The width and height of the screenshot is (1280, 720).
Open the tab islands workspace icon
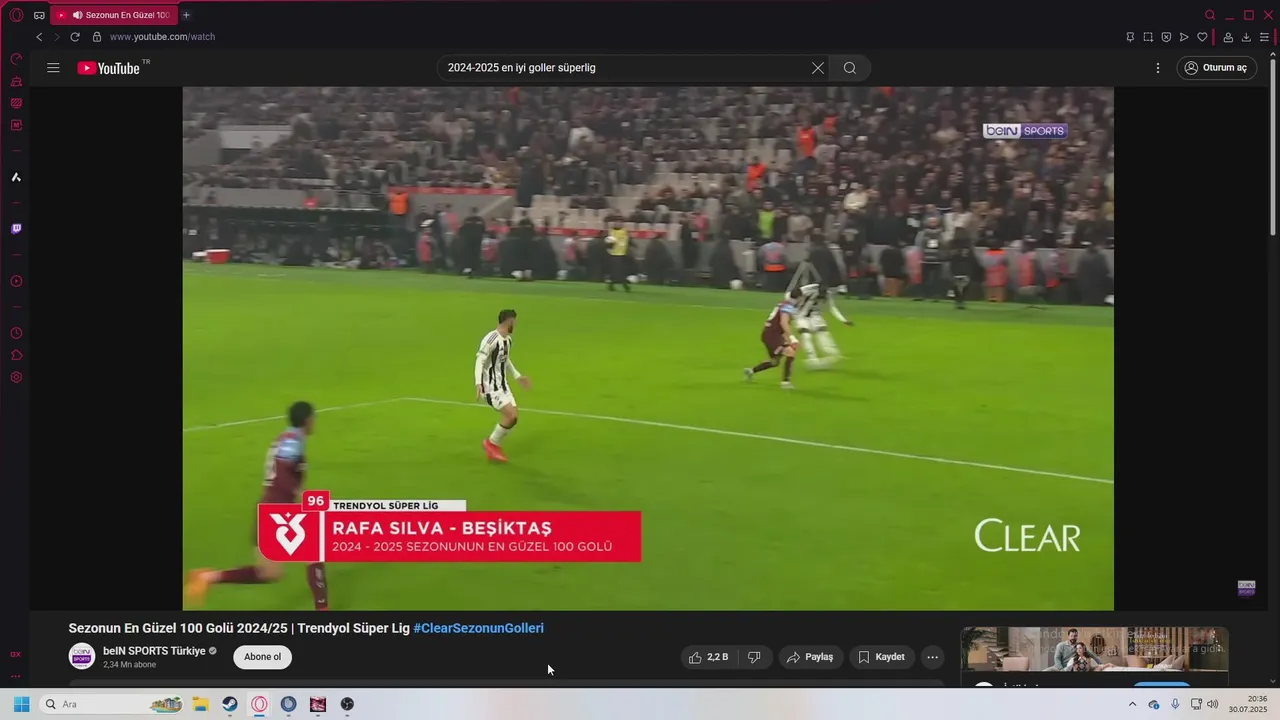39,15
